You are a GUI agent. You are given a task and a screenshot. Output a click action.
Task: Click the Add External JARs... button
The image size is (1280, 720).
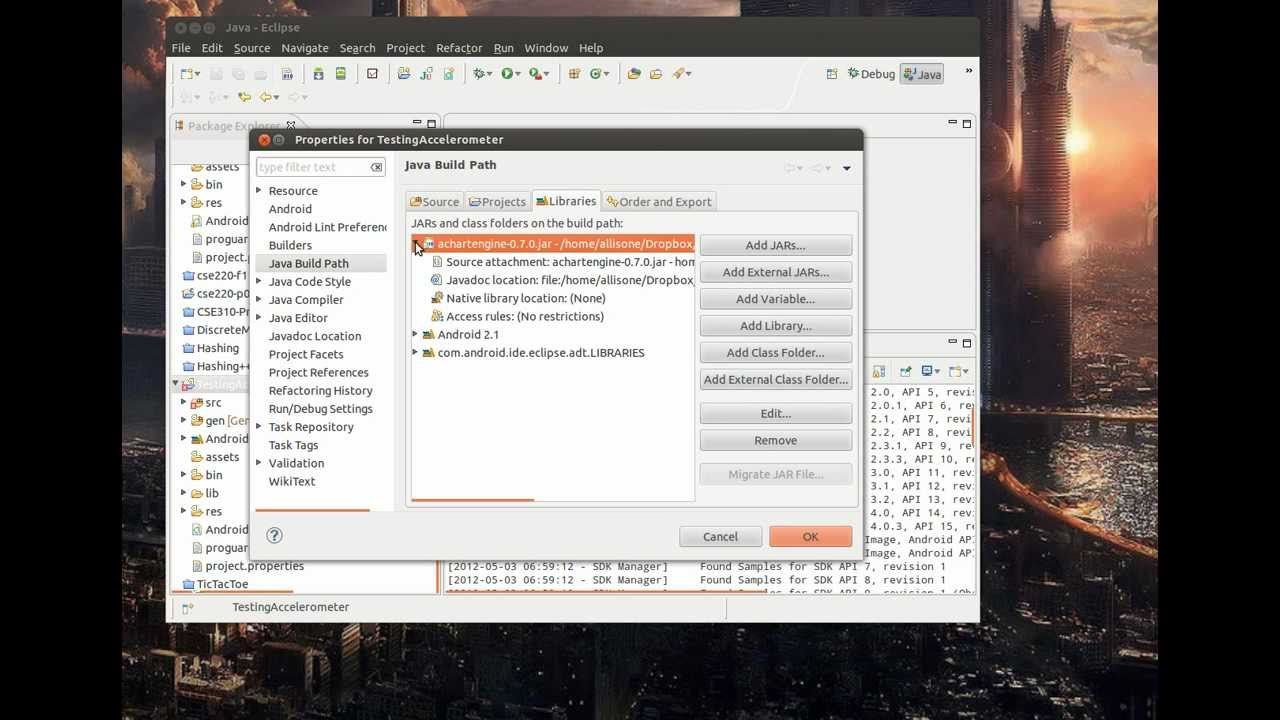pos(775,272)
